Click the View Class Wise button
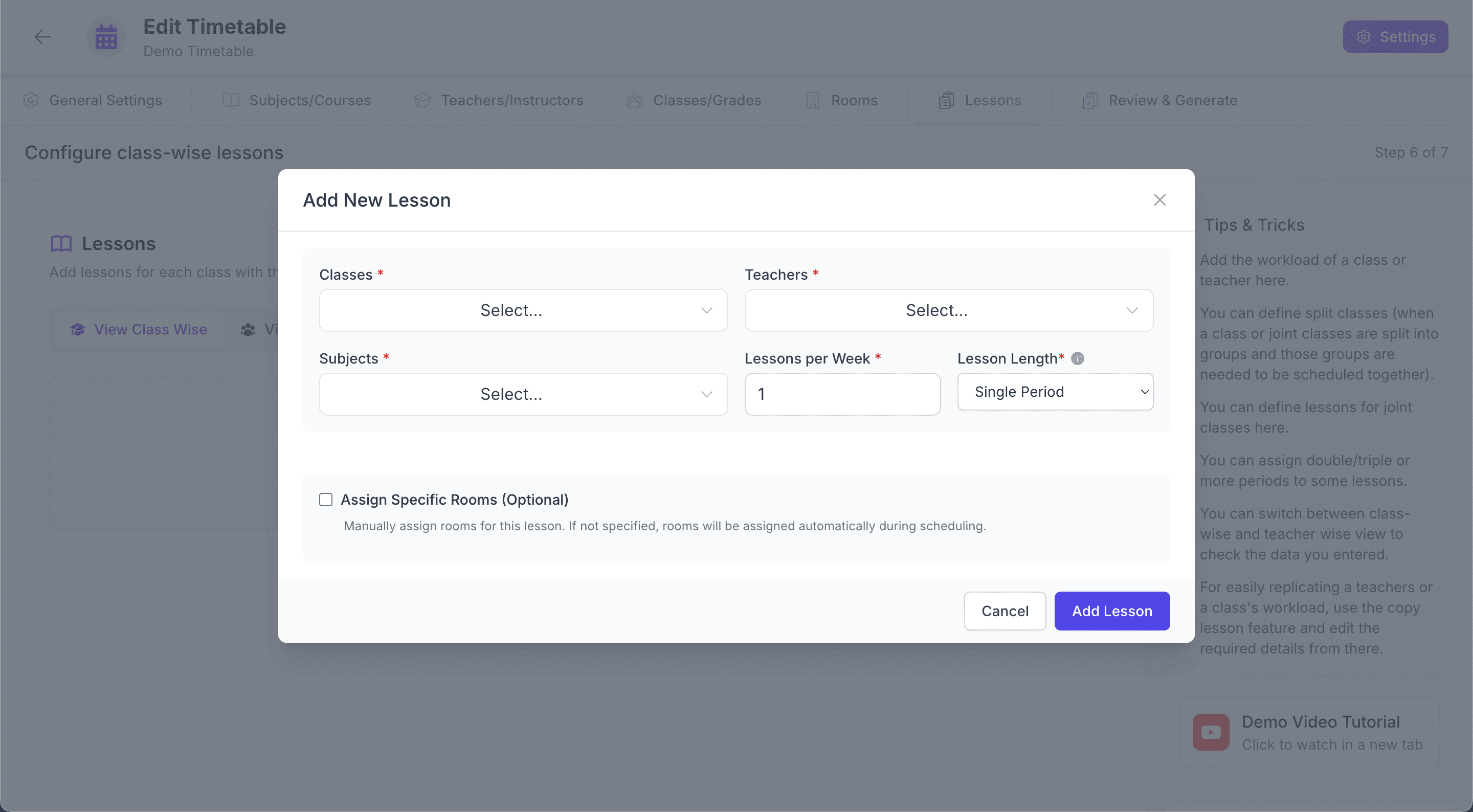 click(x=139, y=329)
